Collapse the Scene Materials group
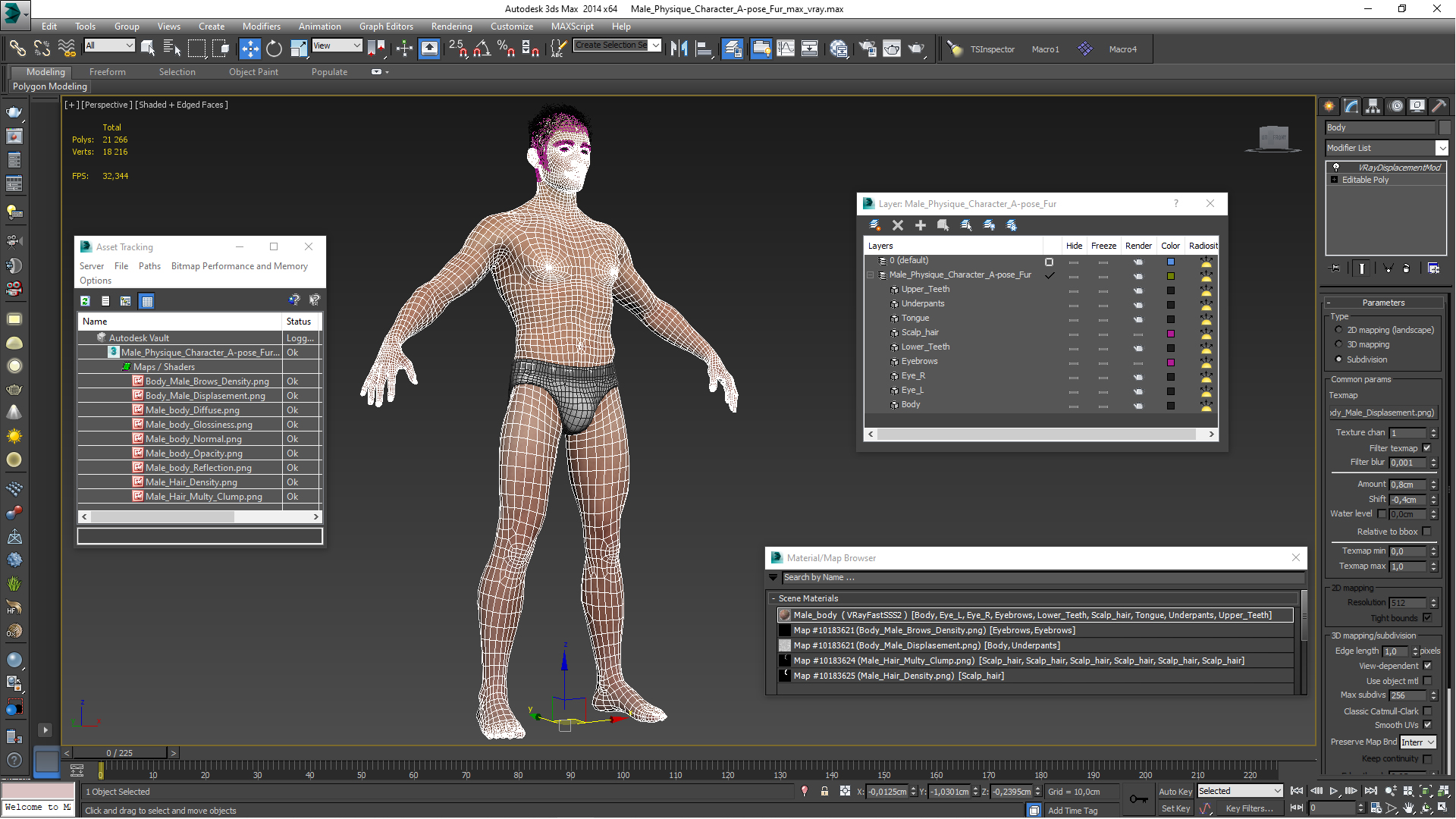 773,598
